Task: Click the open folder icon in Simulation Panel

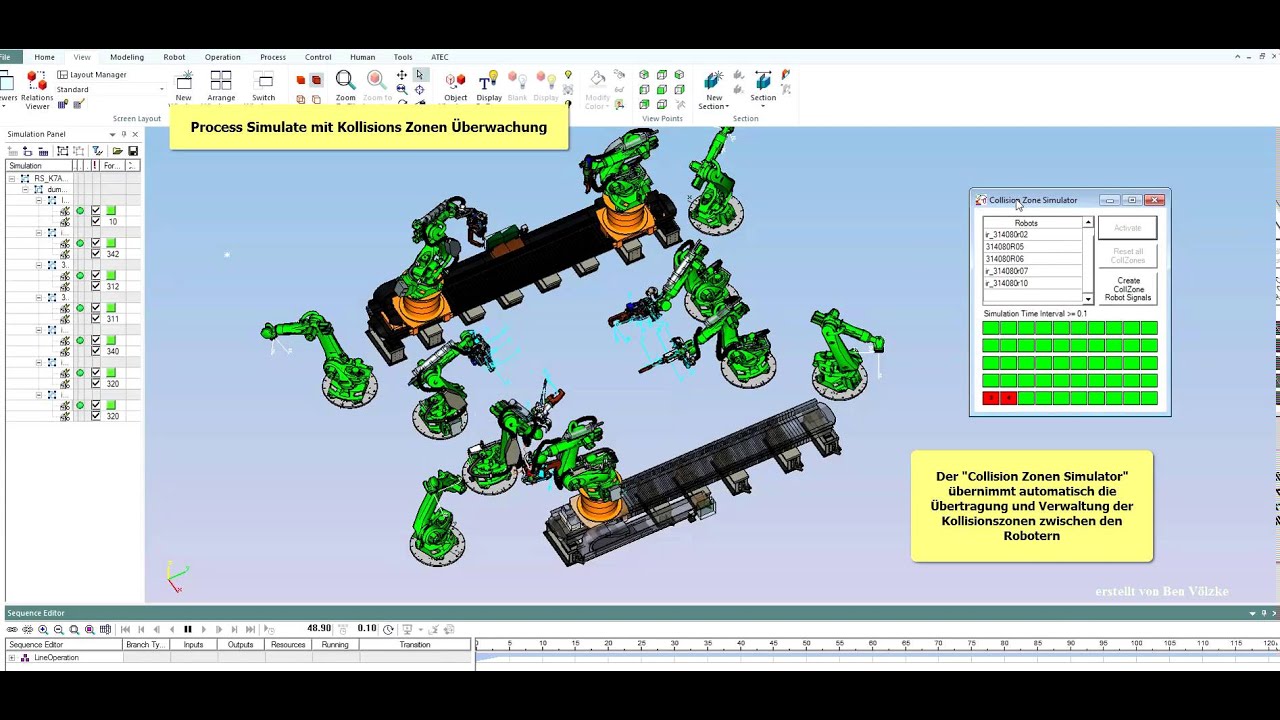Action: tap(117, 151)
